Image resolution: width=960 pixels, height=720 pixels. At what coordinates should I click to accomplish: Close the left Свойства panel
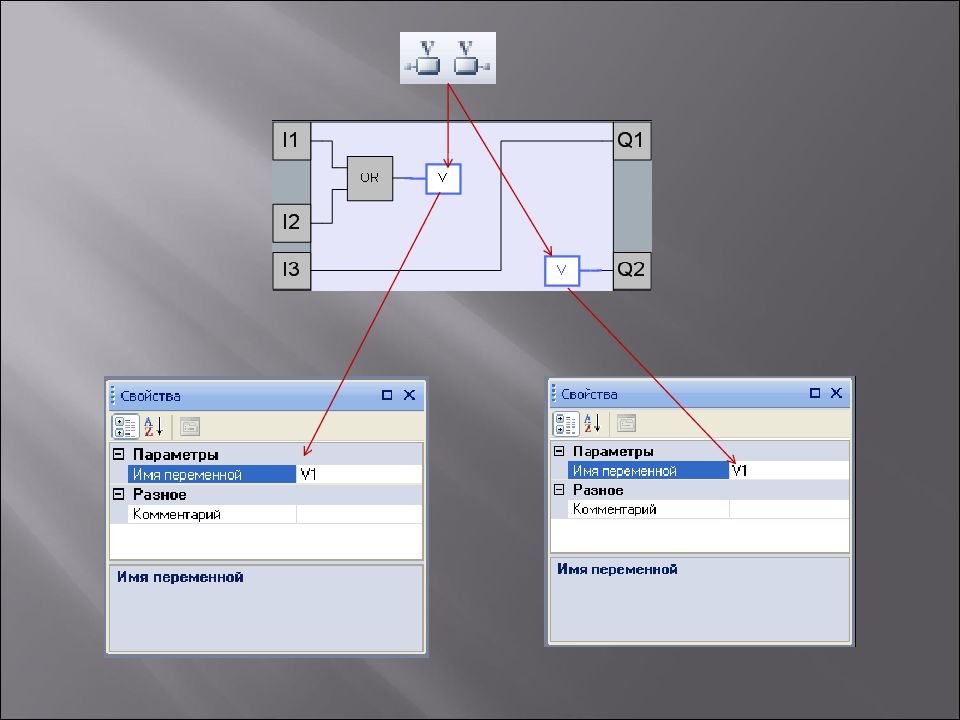pos(410,395)
